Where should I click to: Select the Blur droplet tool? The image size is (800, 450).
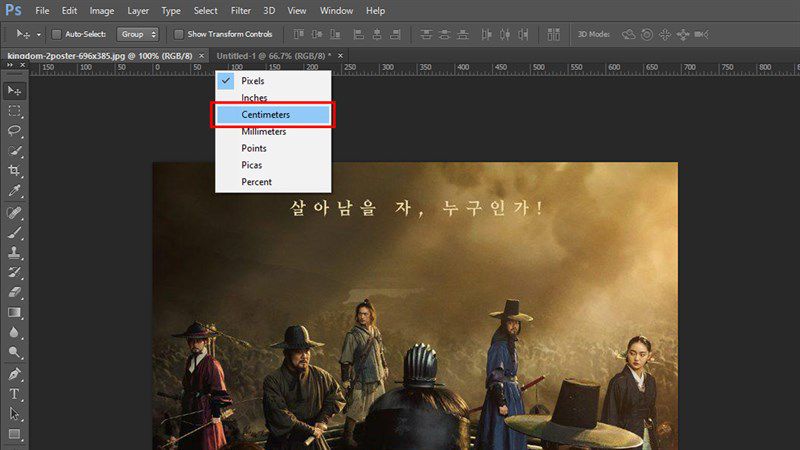point(14,333)
